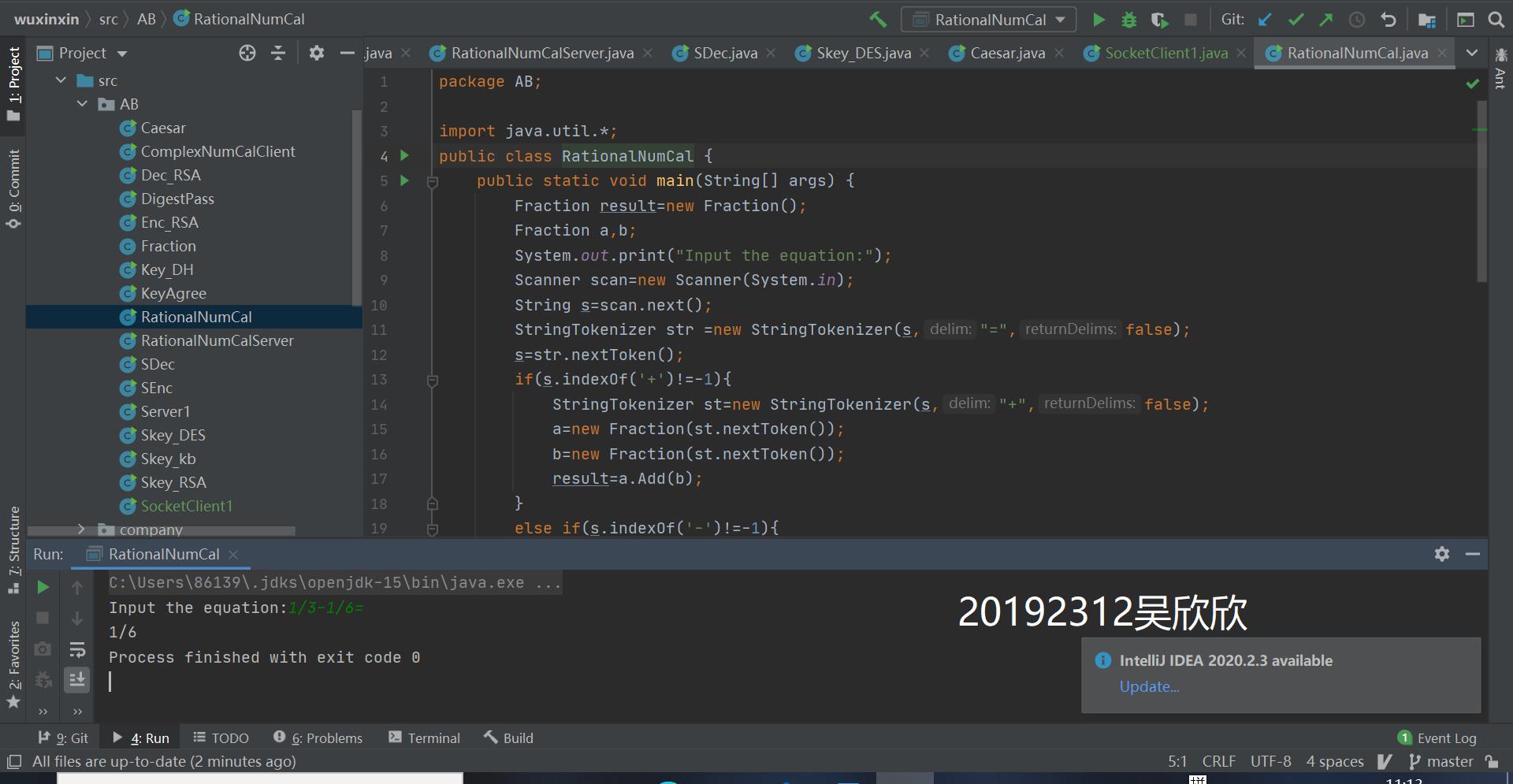Show hidden editor tabs dropdown
The image size is (1513, 784).
pyautogui.click(x=1471, y=53)
